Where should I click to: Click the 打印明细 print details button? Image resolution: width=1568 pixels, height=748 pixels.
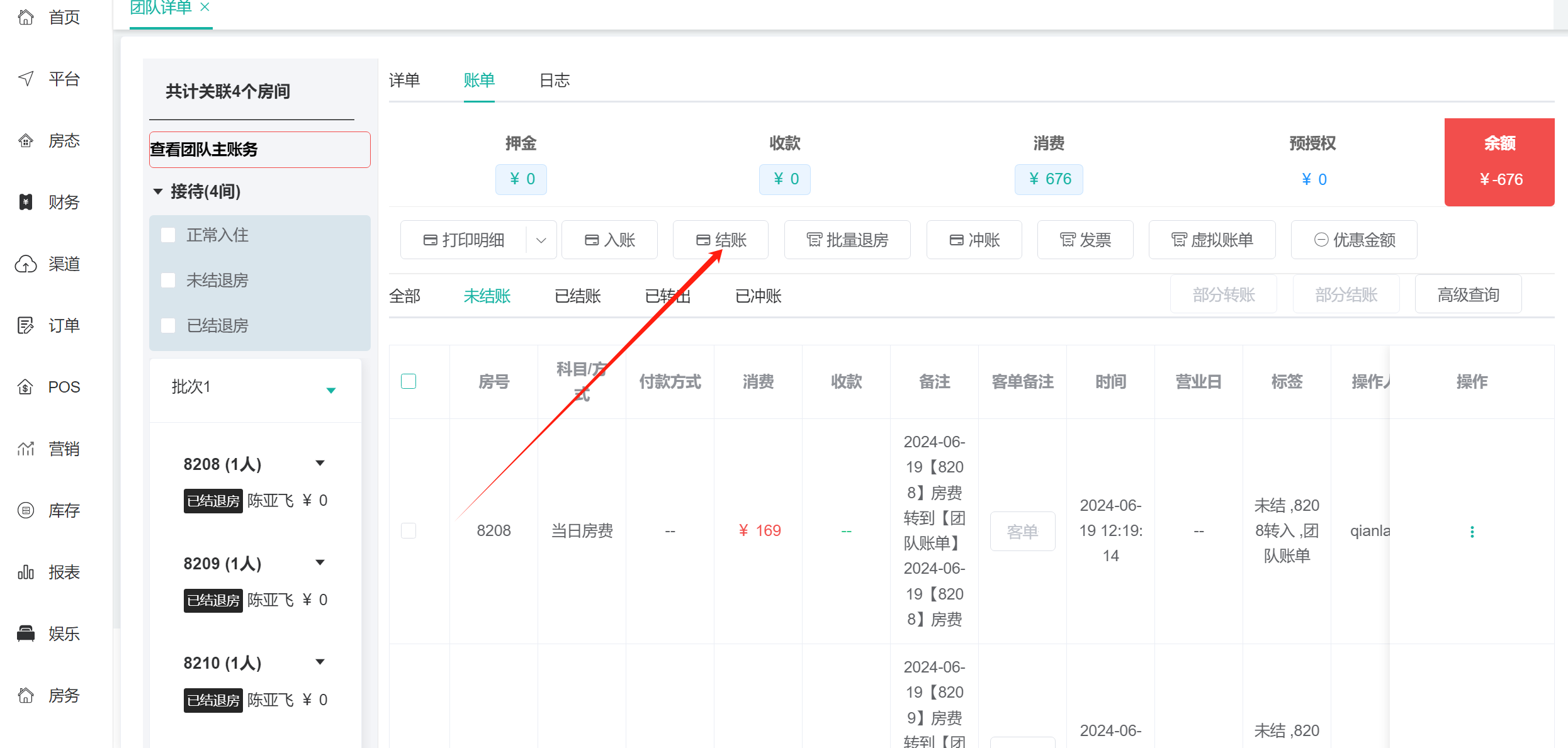(464, 240)
